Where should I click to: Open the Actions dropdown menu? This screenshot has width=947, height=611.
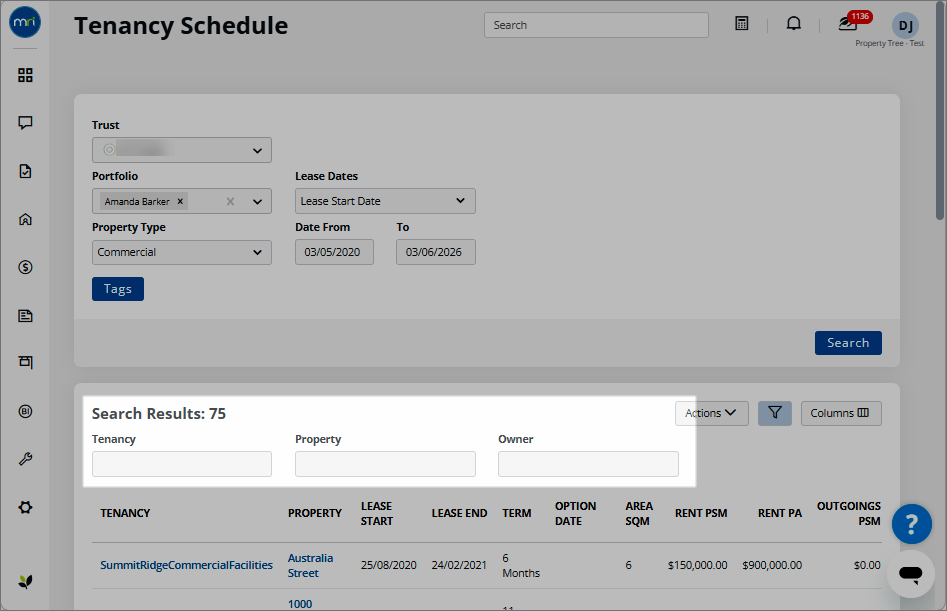point(711,413)
